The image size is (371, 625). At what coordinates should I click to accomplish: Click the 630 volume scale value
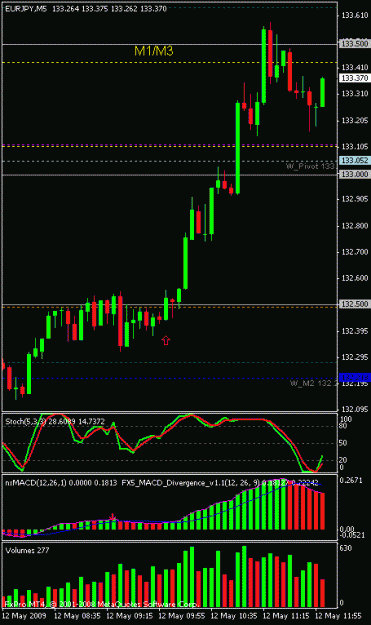(345, 548)
